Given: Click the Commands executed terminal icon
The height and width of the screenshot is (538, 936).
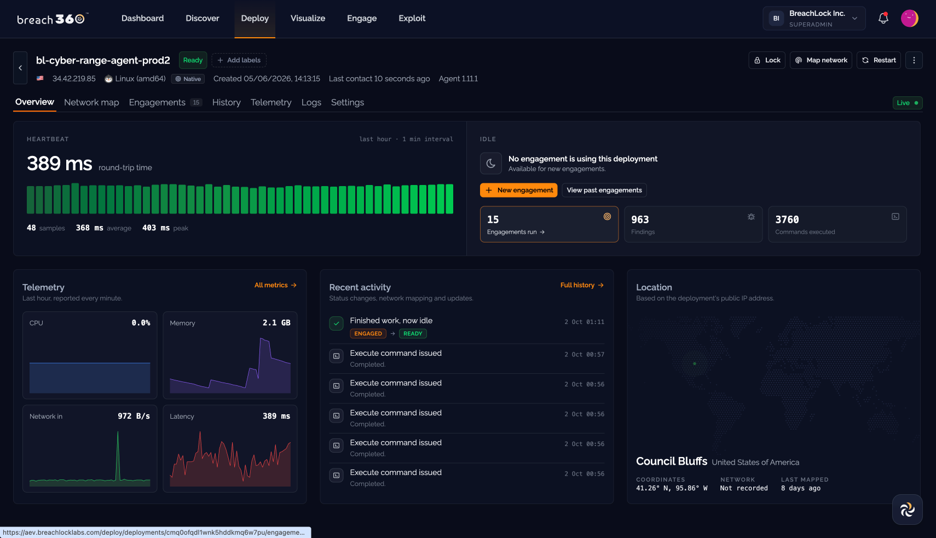Looking at the screenshot, I should pos(895,217).
